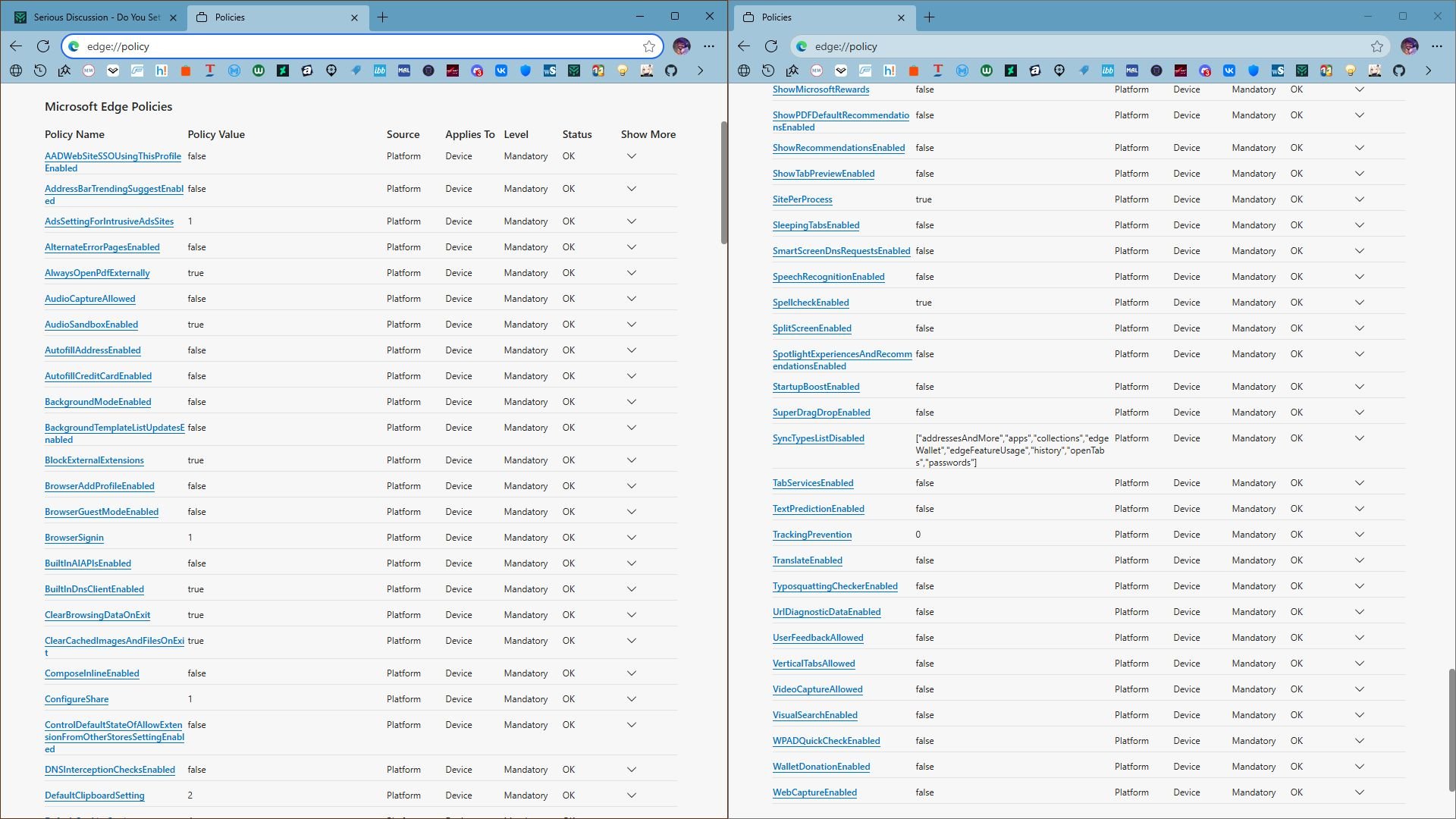
Task: Expand details chevron for TranslateEnabled row
Action: pyautogui.click(x=1360, y=560)
